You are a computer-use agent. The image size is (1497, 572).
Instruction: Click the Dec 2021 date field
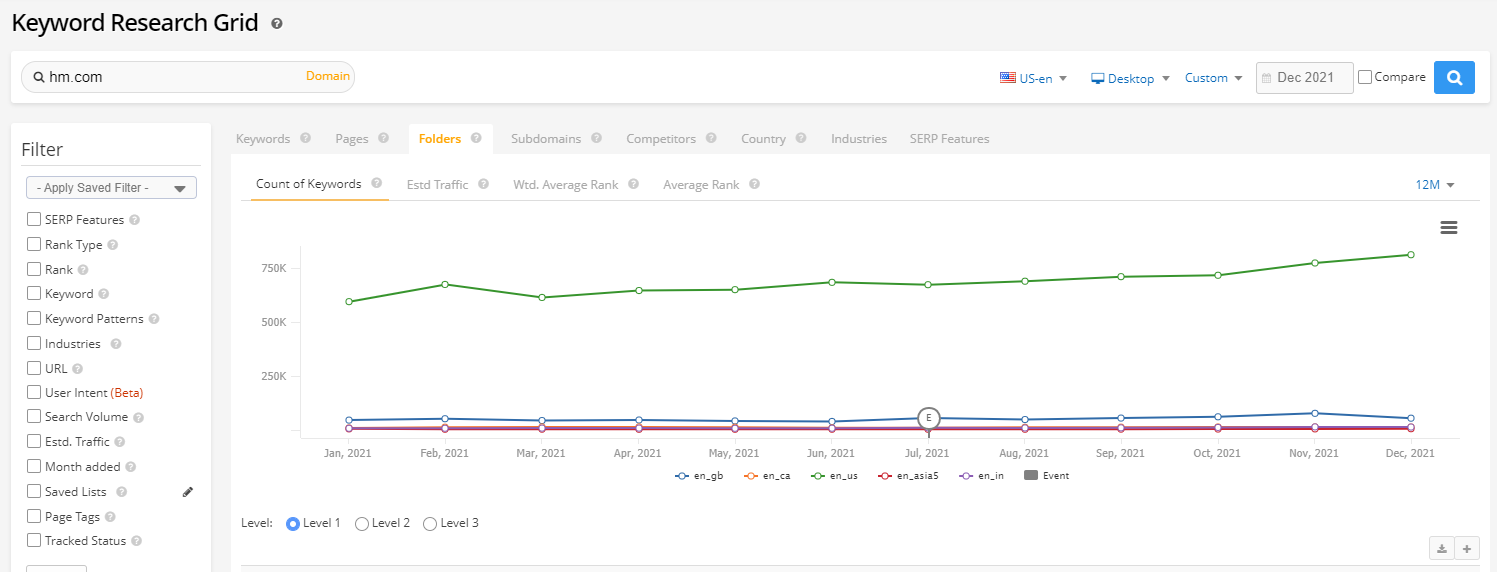pos(1304,77)
